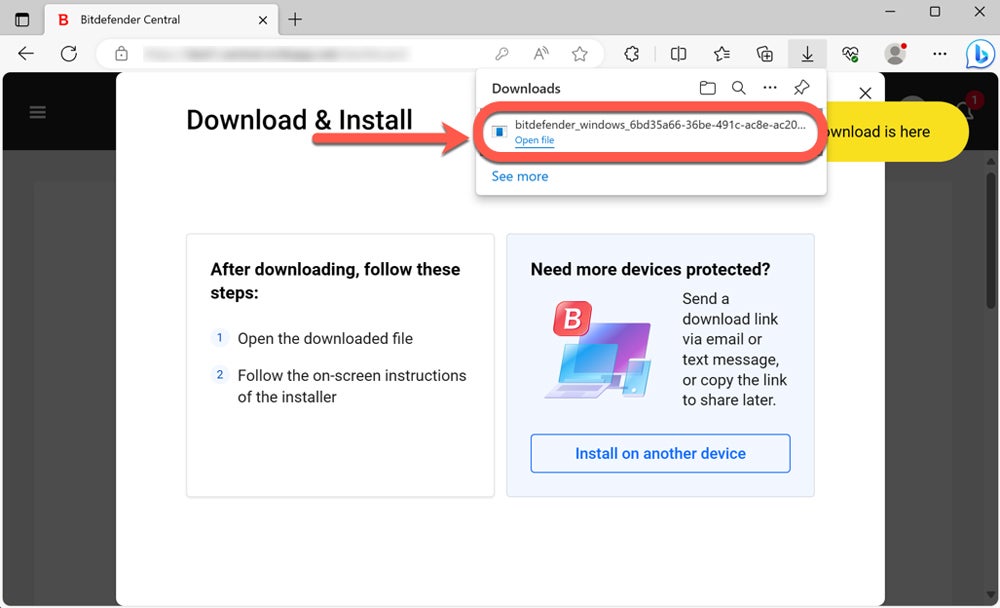
Task: Expand See more in the Downloads panel
Action: point(519,176)
